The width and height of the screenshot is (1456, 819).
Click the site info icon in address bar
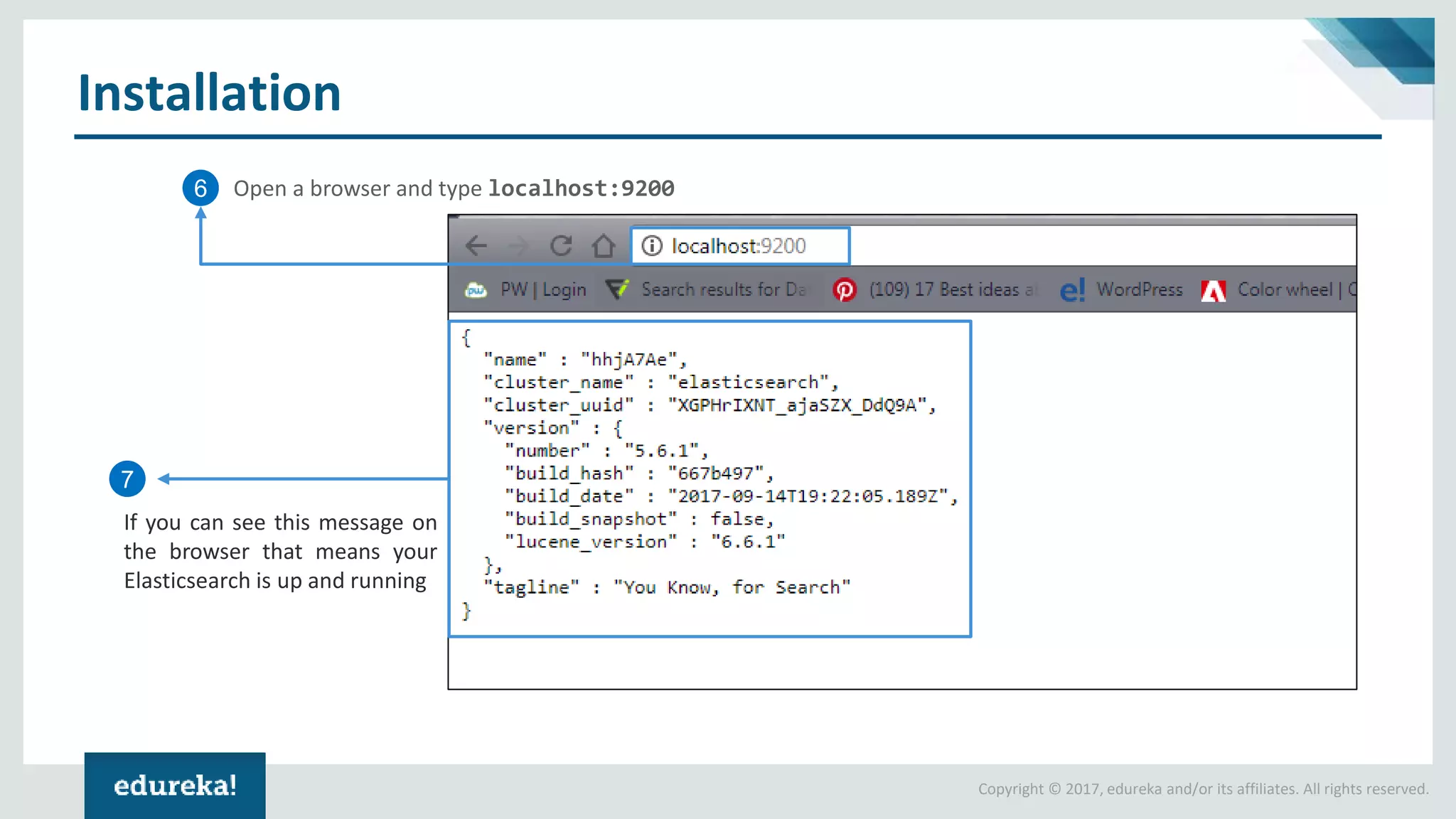point(652,246)
